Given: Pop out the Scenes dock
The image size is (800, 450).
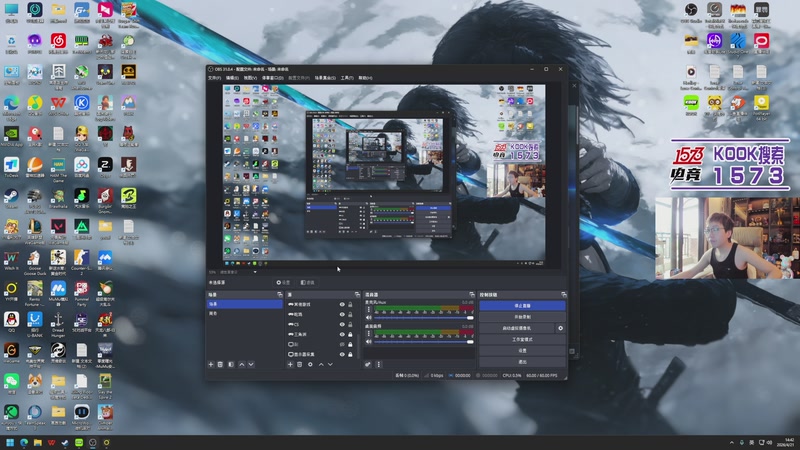Looking at the screenshot, I should [x=280, y=294].
